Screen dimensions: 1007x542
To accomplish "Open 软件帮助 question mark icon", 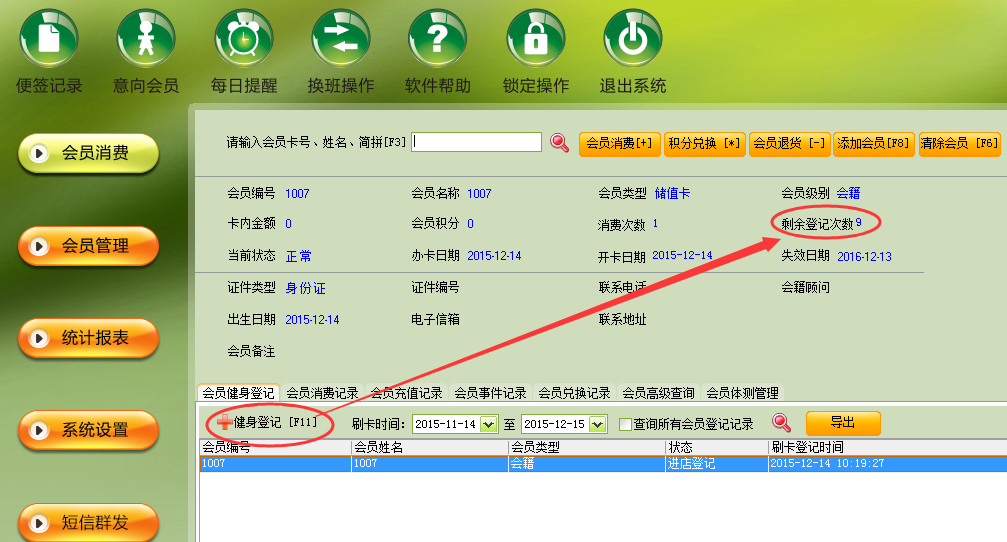I will [437, 40].
